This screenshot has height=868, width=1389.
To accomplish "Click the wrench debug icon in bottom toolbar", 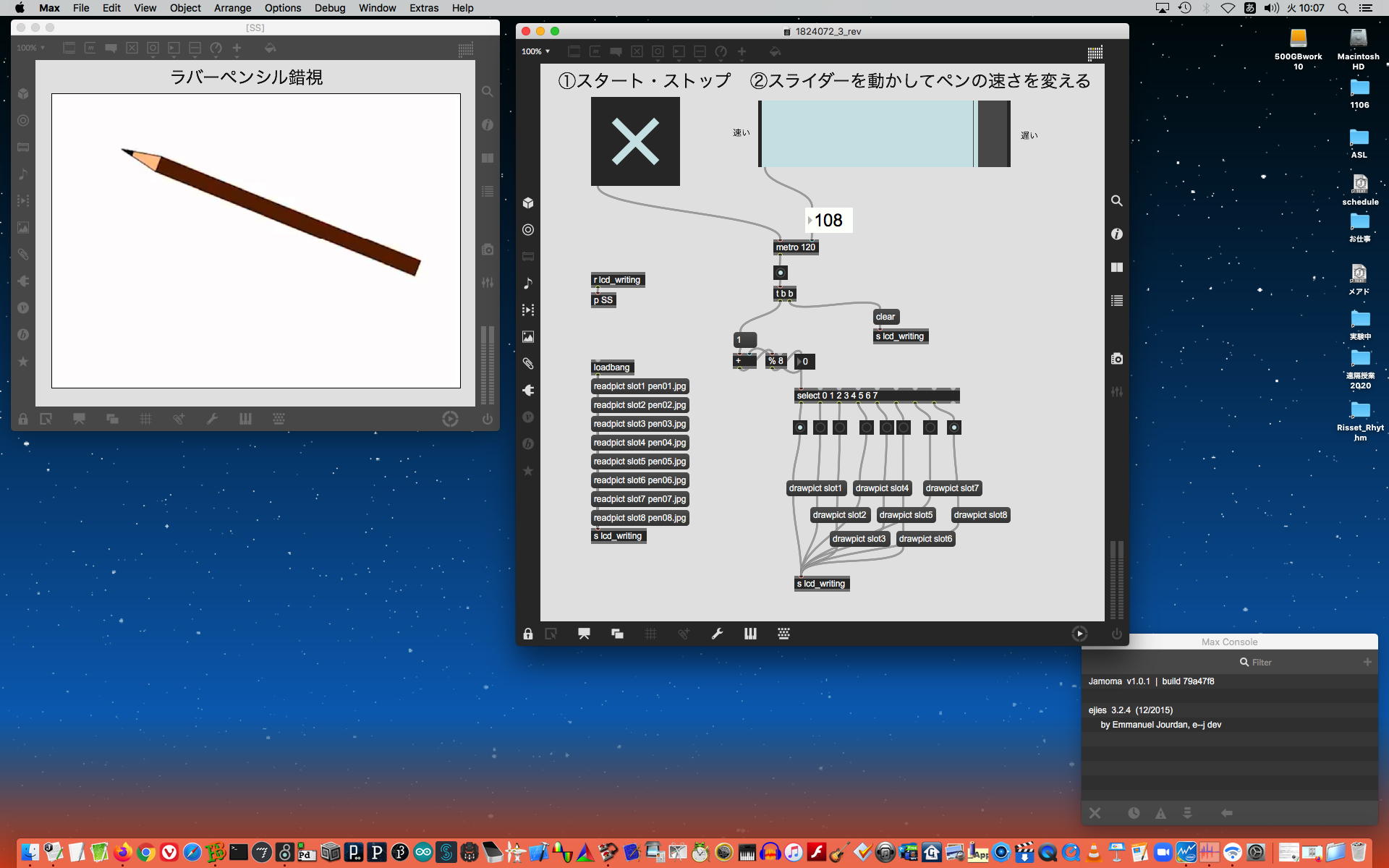I will (x=717, y=634).
